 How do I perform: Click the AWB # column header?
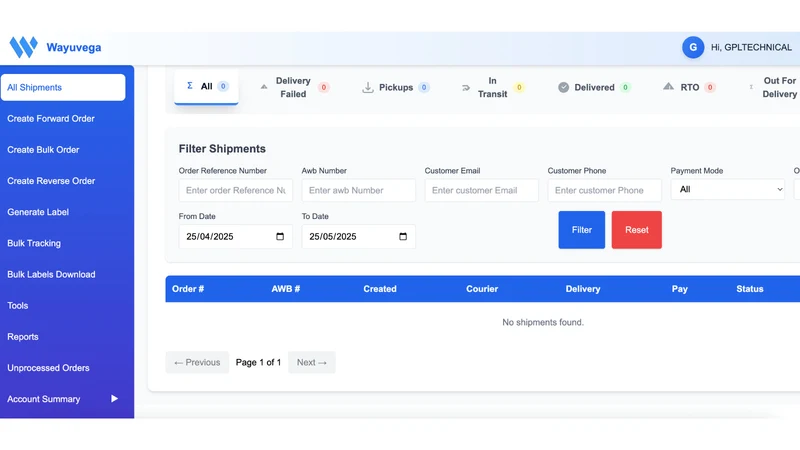point(286,289)
